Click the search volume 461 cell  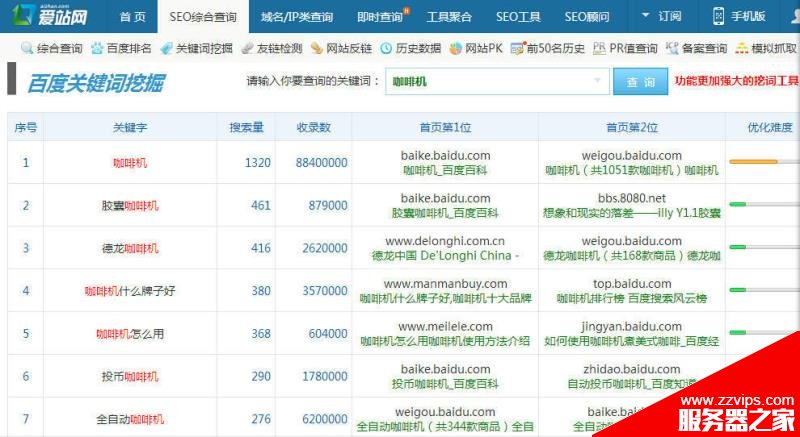click(x=261, y=206)
